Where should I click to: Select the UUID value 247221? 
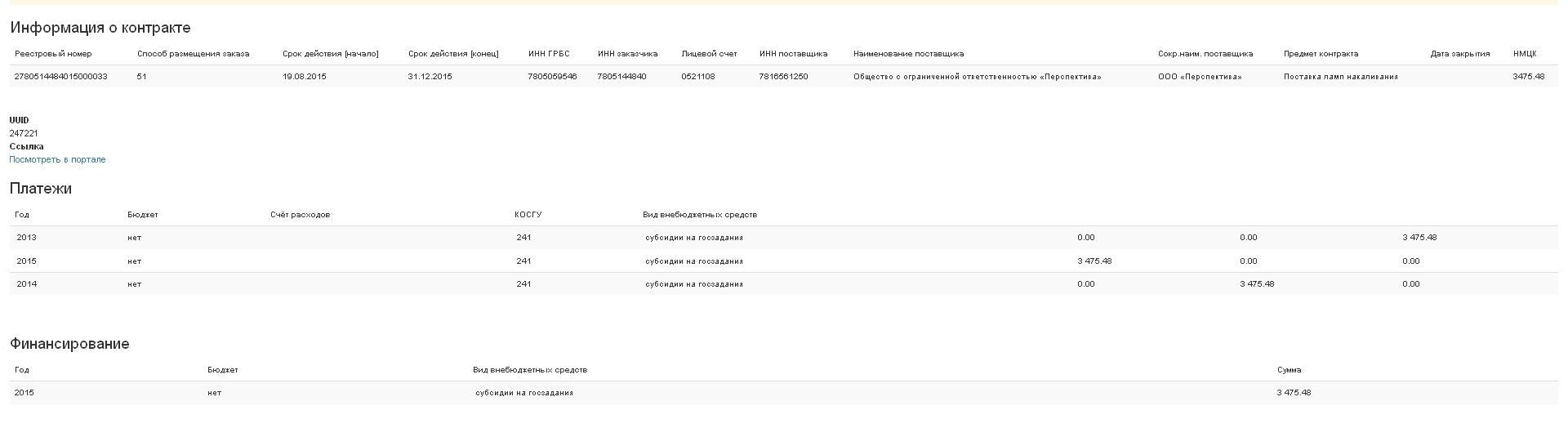[x=24, y=133]
